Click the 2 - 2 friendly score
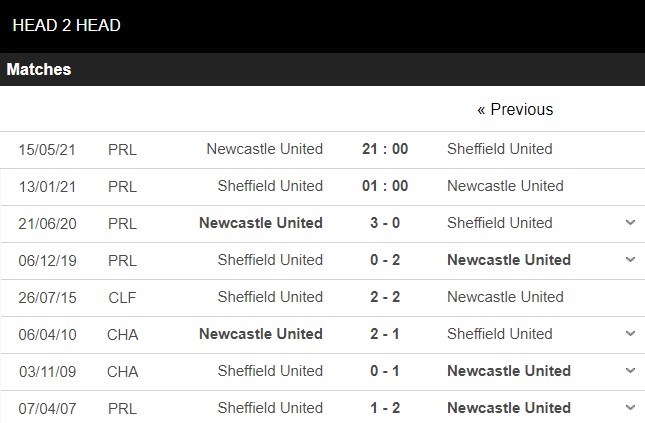This screenshot has height=423, width=645. click(385, 297)
